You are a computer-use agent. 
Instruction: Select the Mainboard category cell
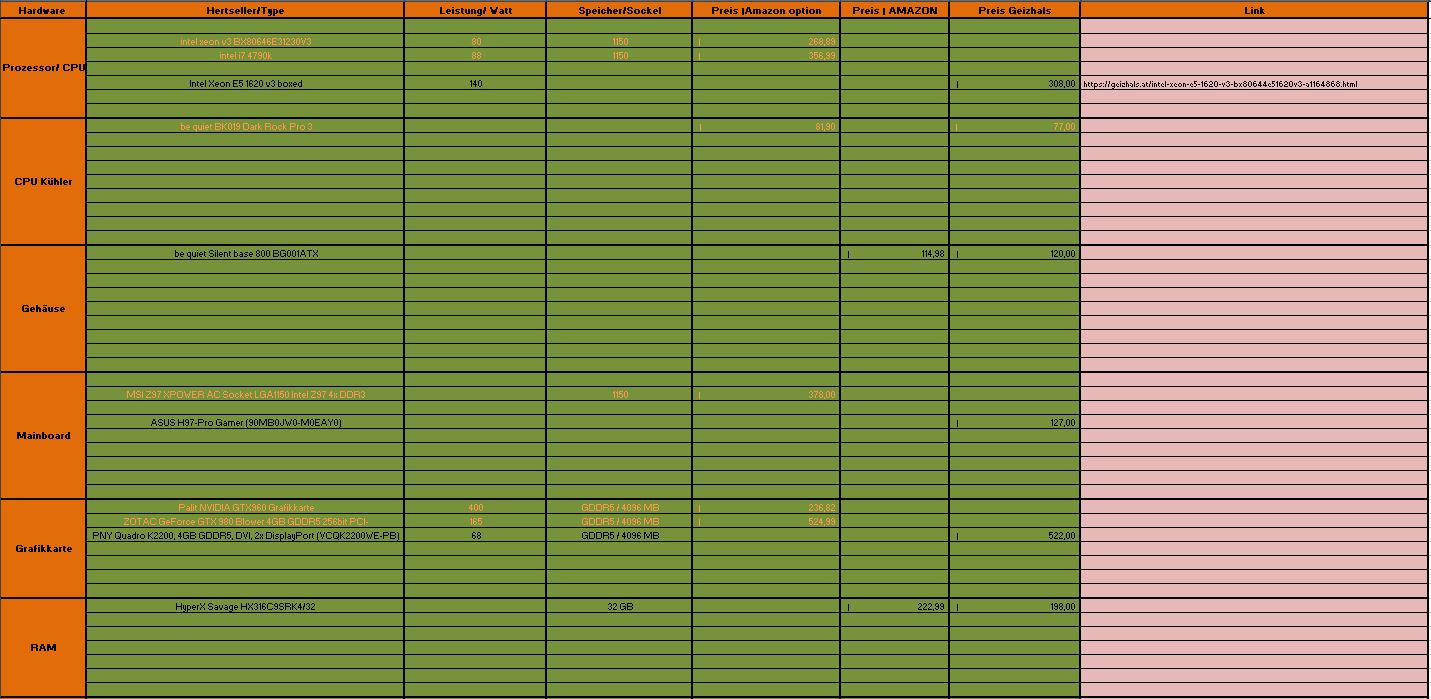(43, 436)
